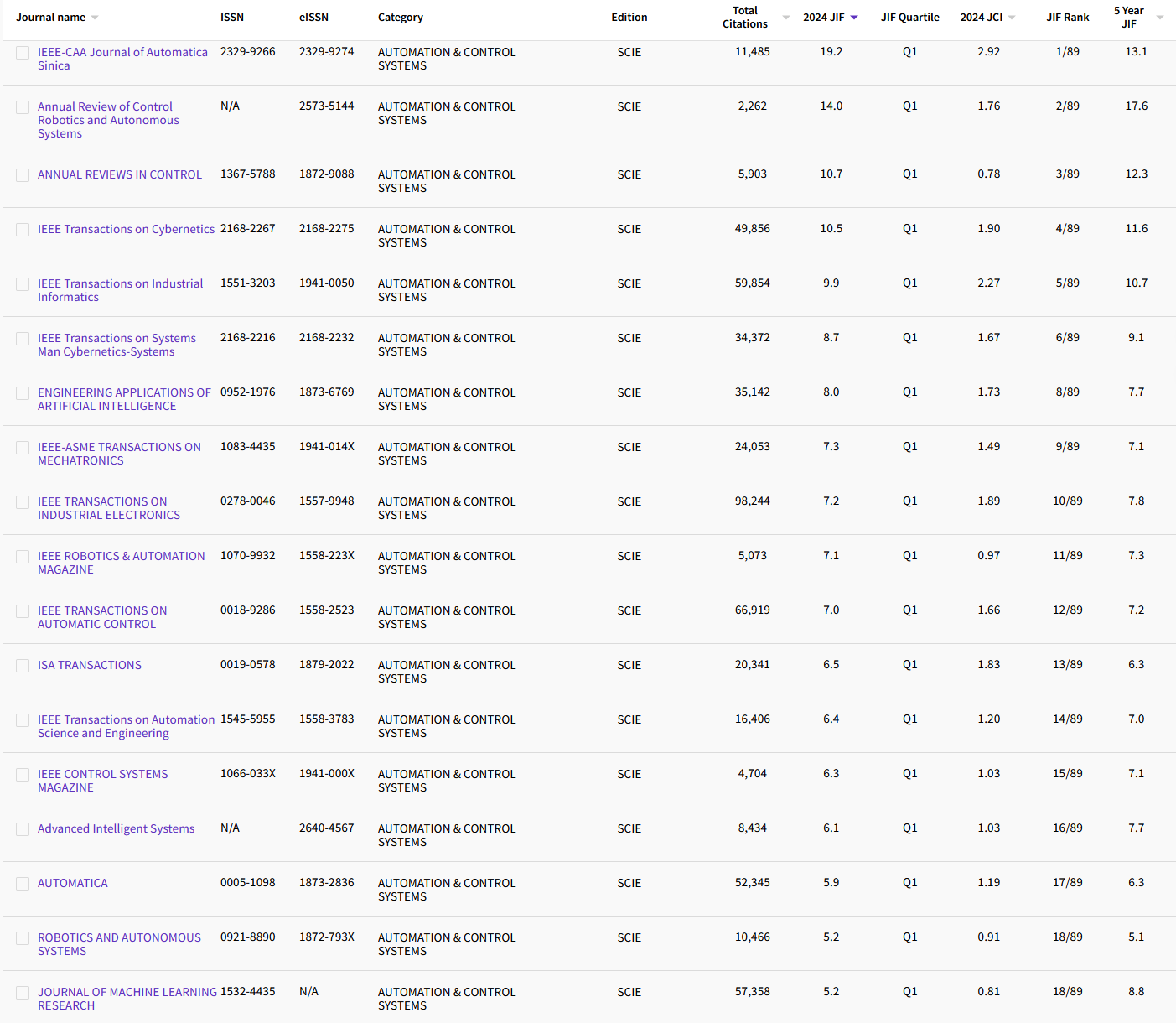Open IEEE Transactions on Cybernetics journal
The image size is (1176, 1023).
click(126, 229)
